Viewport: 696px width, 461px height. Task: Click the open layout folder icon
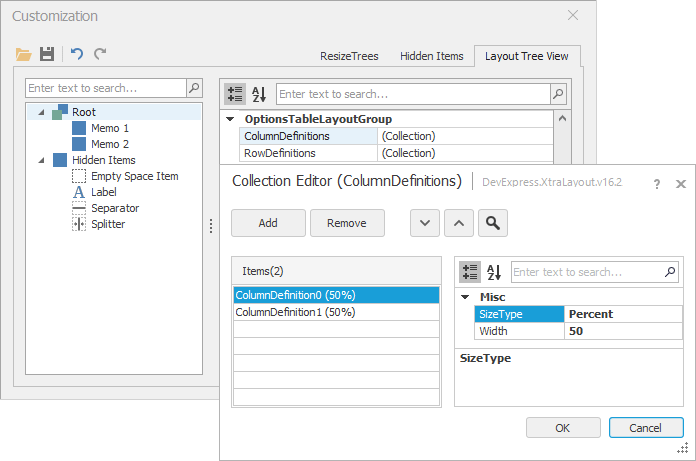pos(24,54)
